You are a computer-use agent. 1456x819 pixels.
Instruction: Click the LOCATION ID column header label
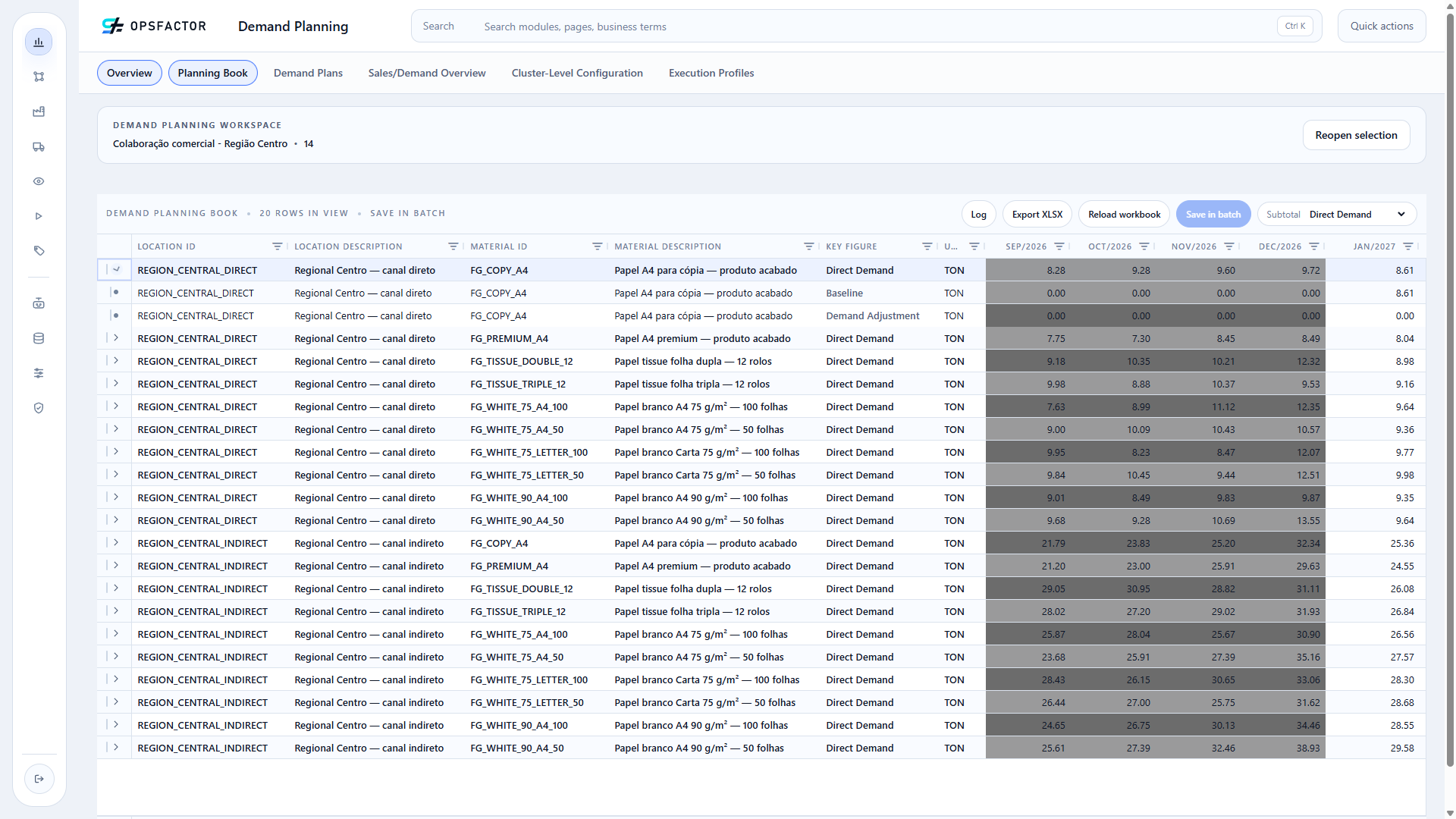click(x=166, y=246)
